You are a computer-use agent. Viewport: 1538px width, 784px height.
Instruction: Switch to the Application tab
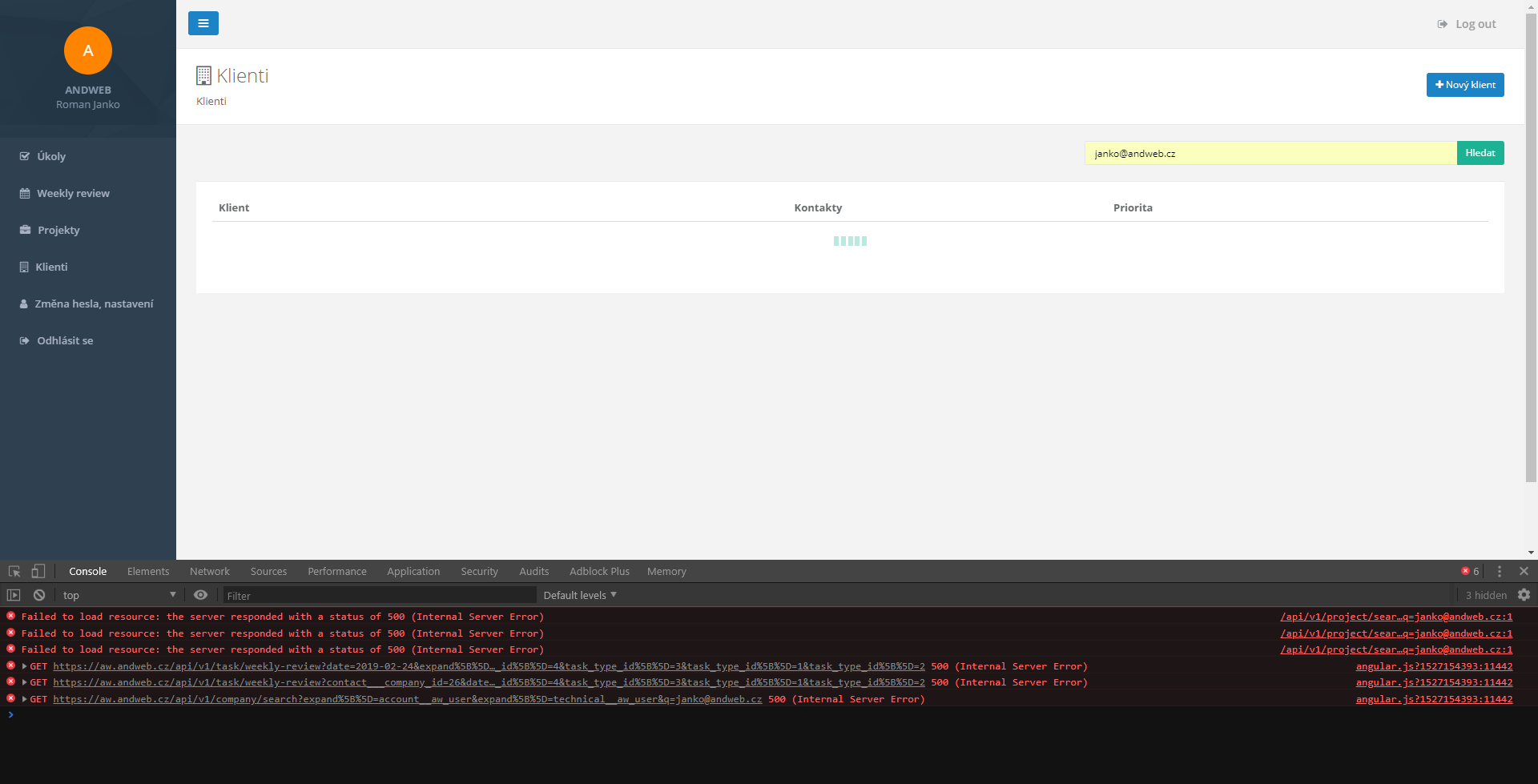tap(413, 571)
